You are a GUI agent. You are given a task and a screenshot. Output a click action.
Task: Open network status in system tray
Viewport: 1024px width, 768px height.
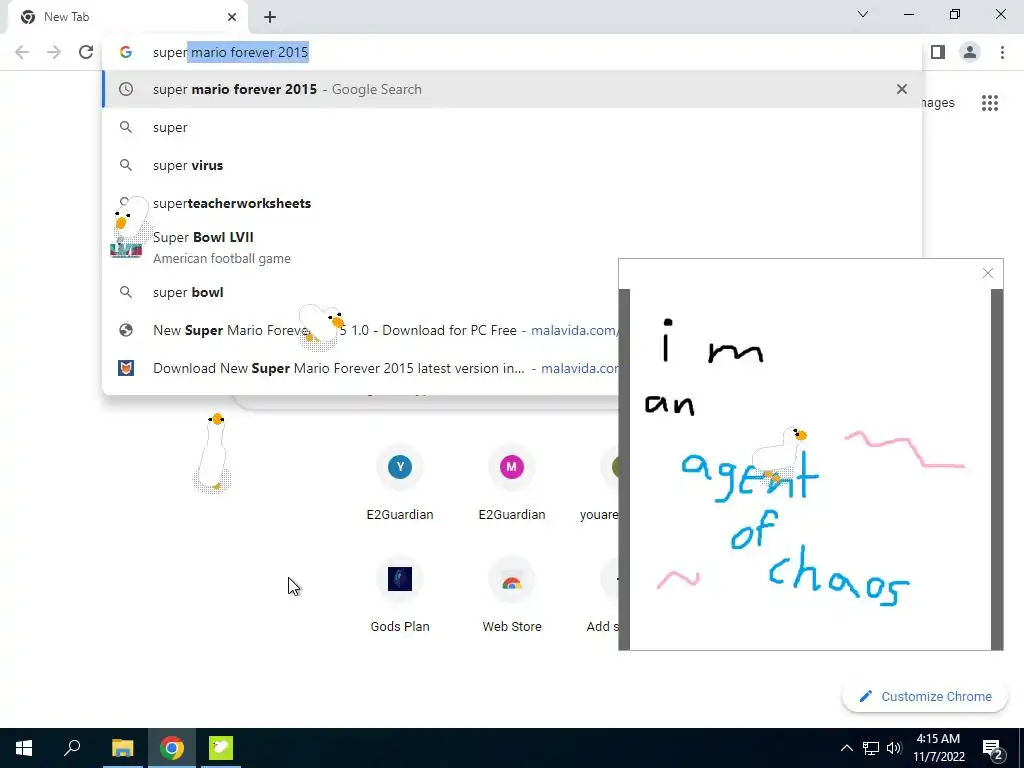click(871, 748)
